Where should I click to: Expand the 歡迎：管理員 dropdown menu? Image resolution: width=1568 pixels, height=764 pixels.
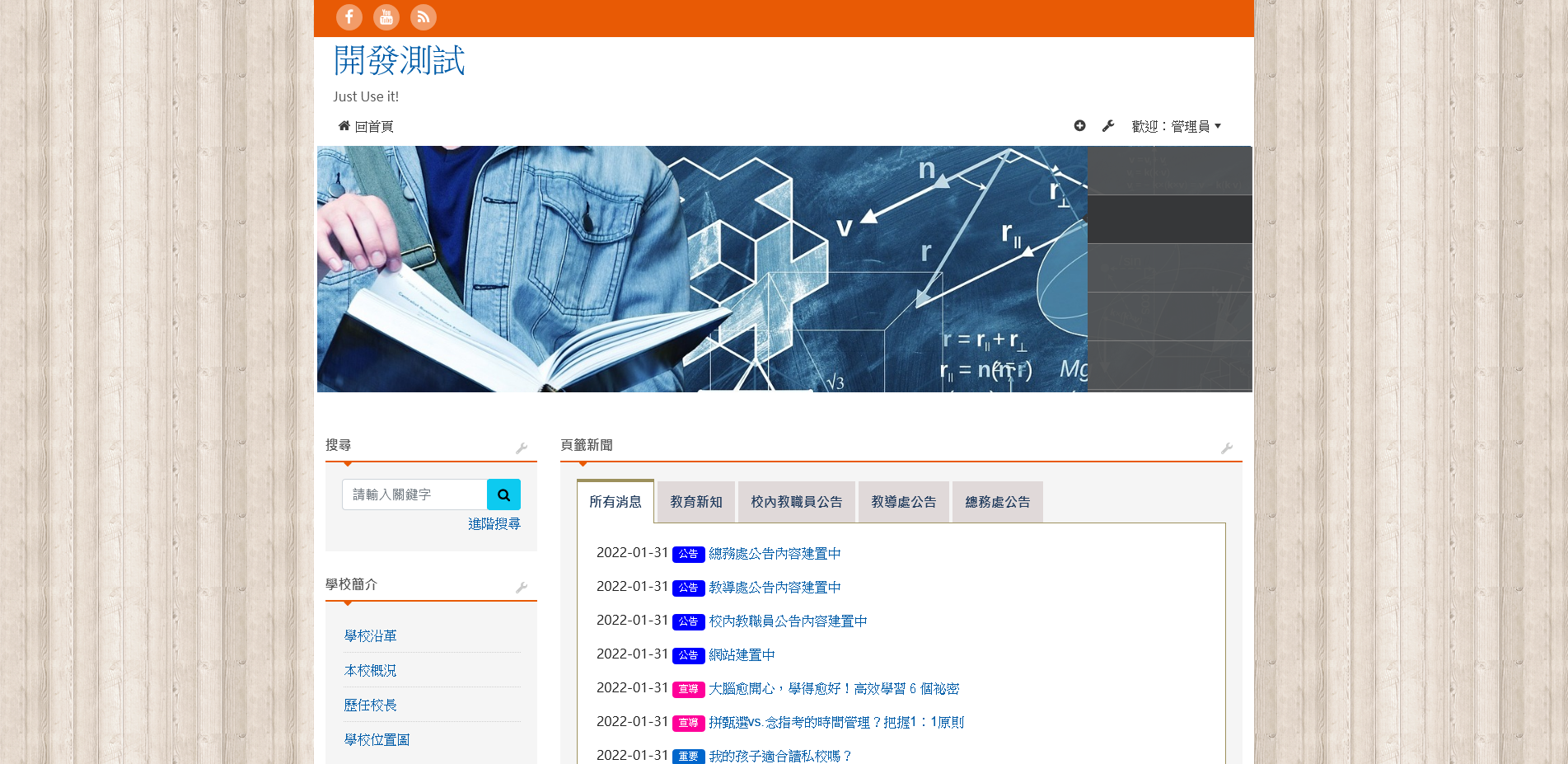[x=1176, y=126]
